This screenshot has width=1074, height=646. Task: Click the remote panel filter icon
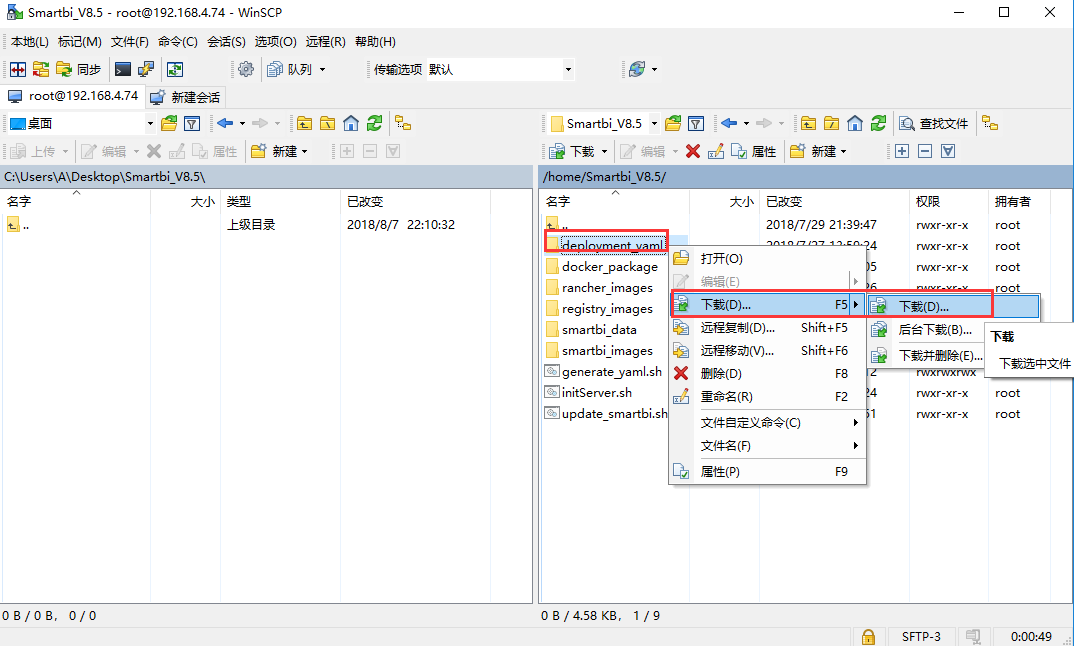pos(696,124)
